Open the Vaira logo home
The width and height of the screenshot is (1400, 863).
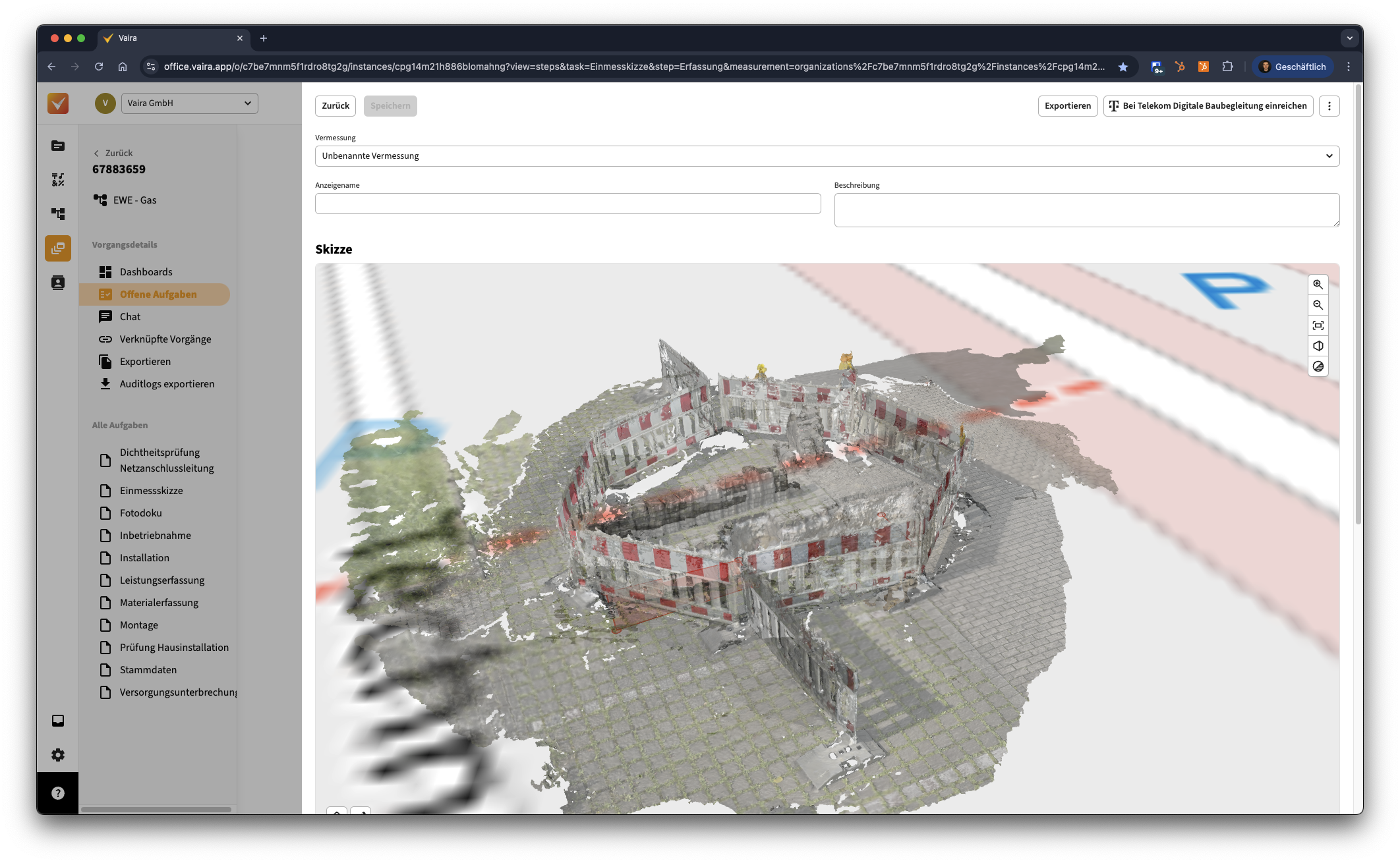(58, 103)
